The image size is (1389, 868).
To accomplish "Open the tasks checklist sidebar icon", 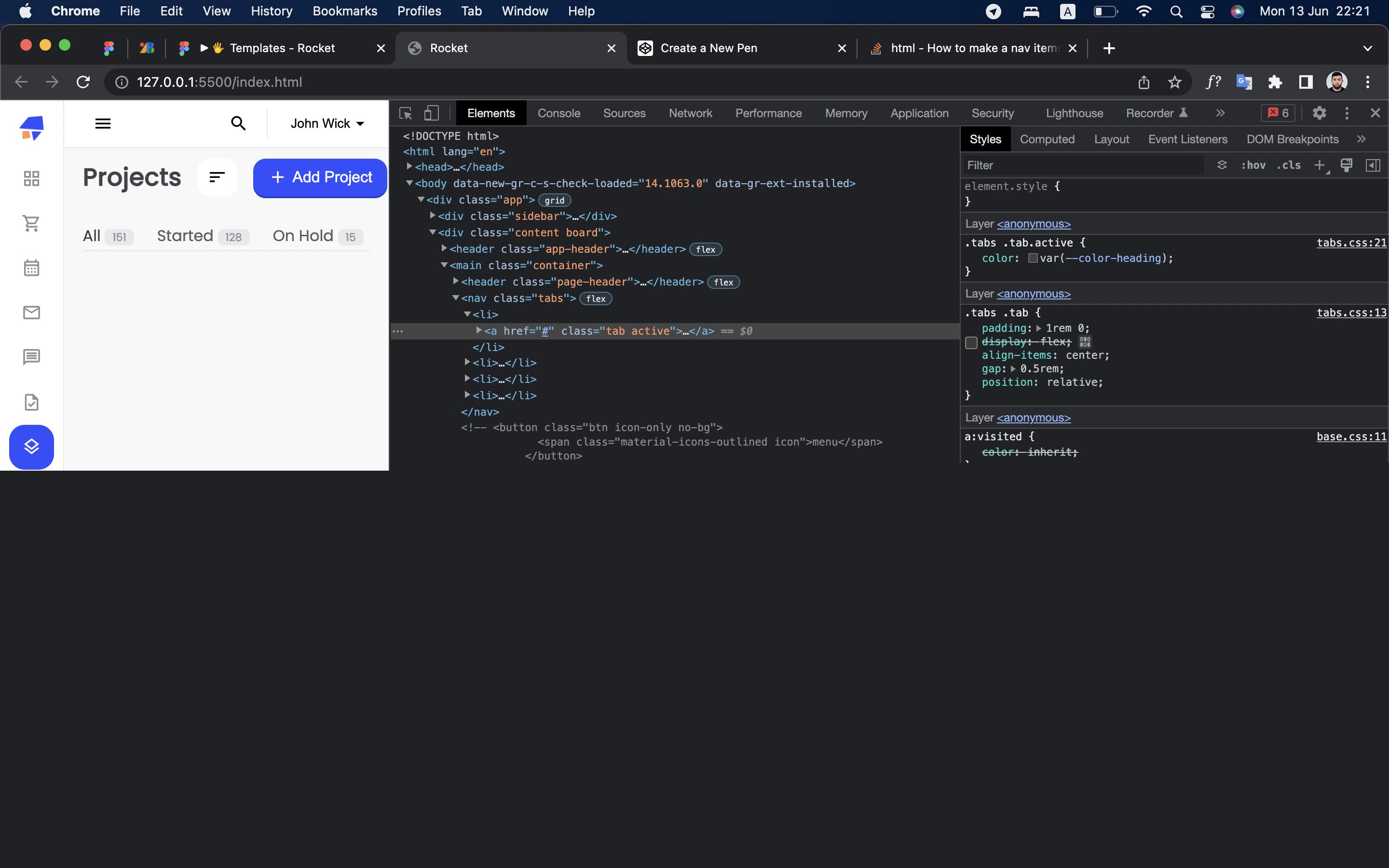I will click(x=31, y=402).
